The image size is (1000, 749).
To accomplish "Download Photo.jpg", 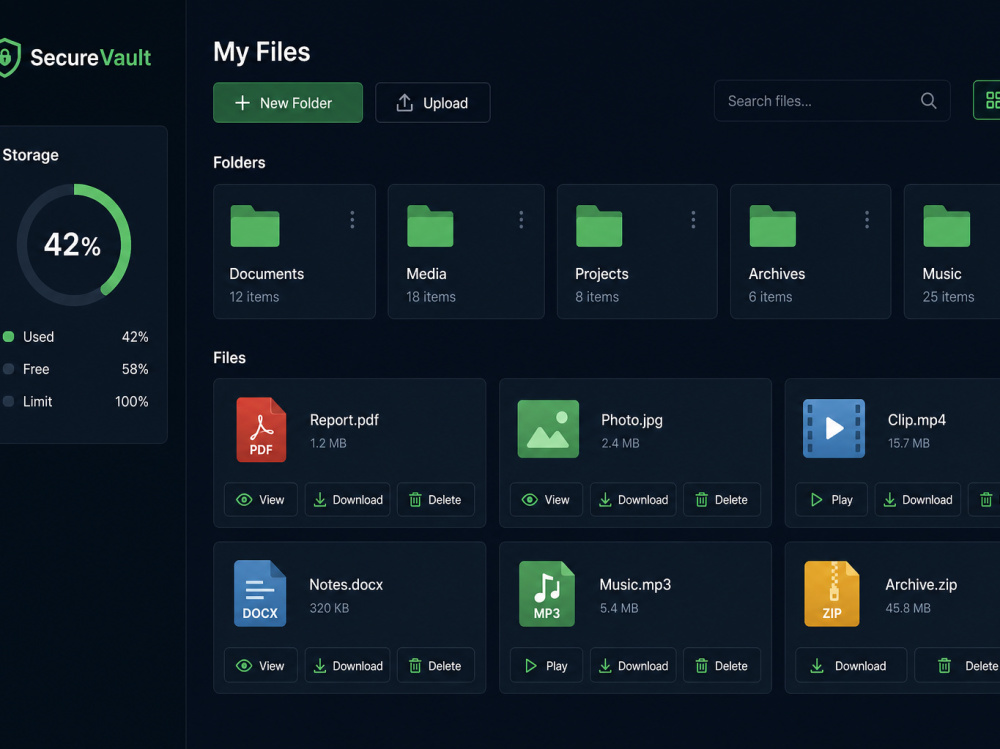I will (x=633, y=500).
